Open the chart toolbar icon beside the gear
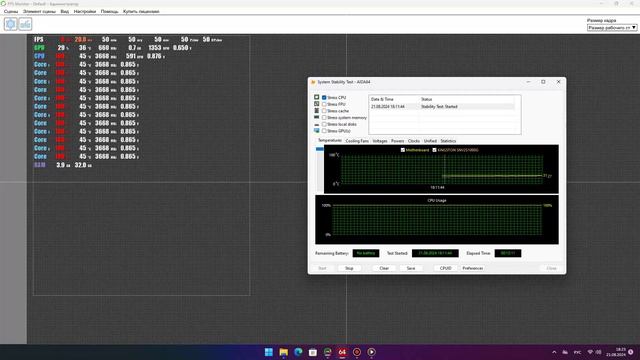This screenshot has width=640, height=360. [25, 24]
